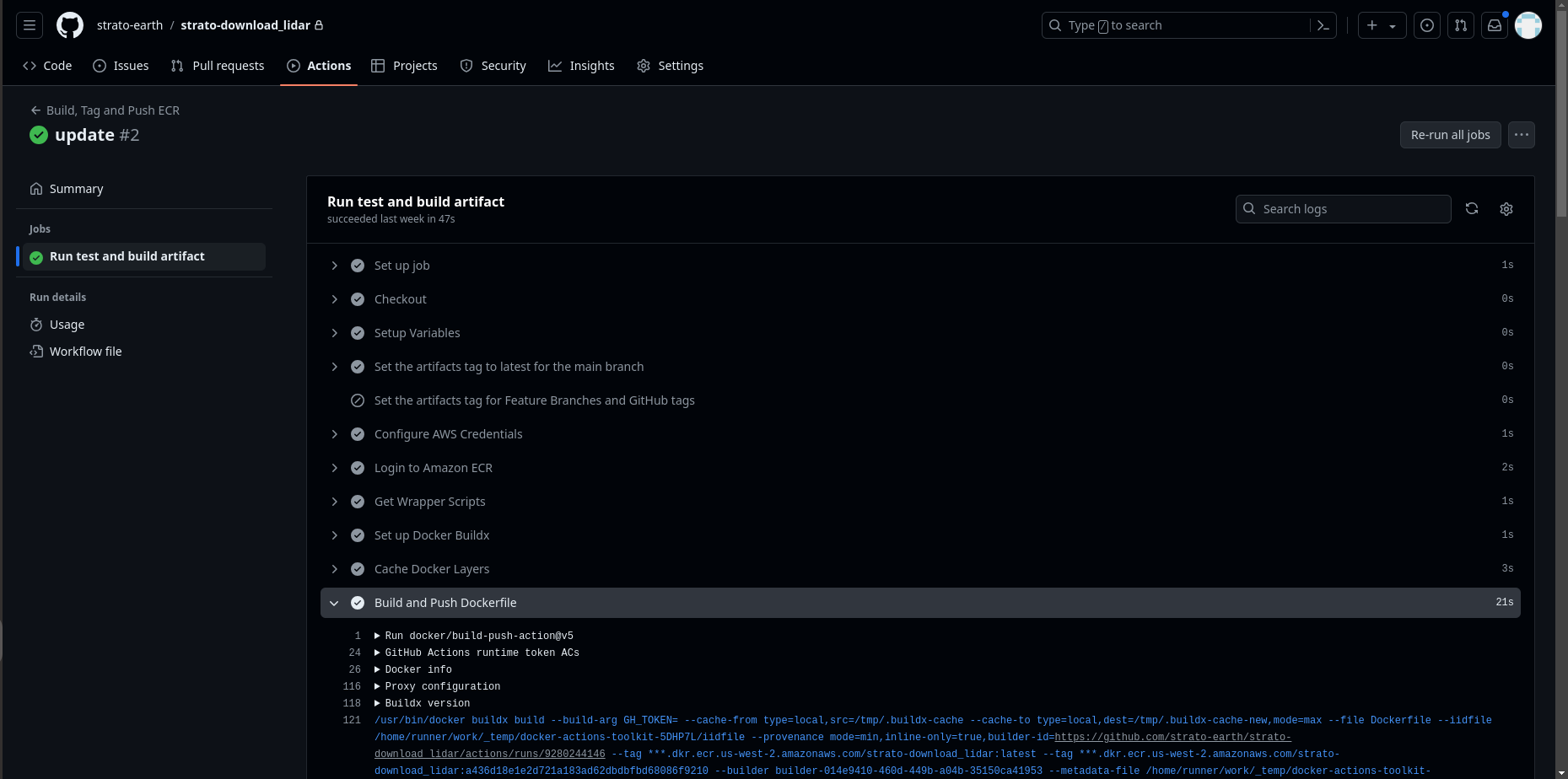Collapse Build and Push Dockerfile step

[x=920, y=603]
